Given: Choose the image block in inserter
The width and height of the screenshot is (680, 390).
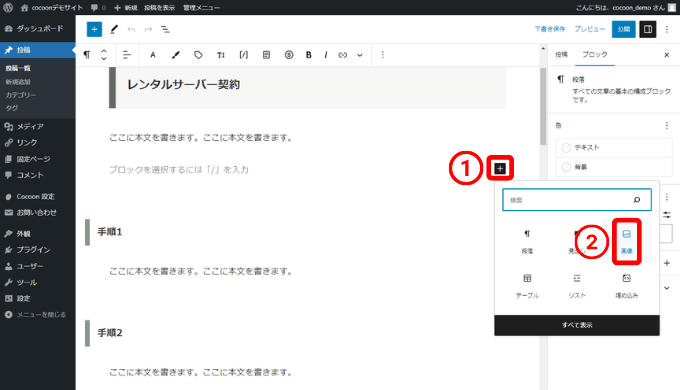Looking at the screenshot, I should [627, 241].
